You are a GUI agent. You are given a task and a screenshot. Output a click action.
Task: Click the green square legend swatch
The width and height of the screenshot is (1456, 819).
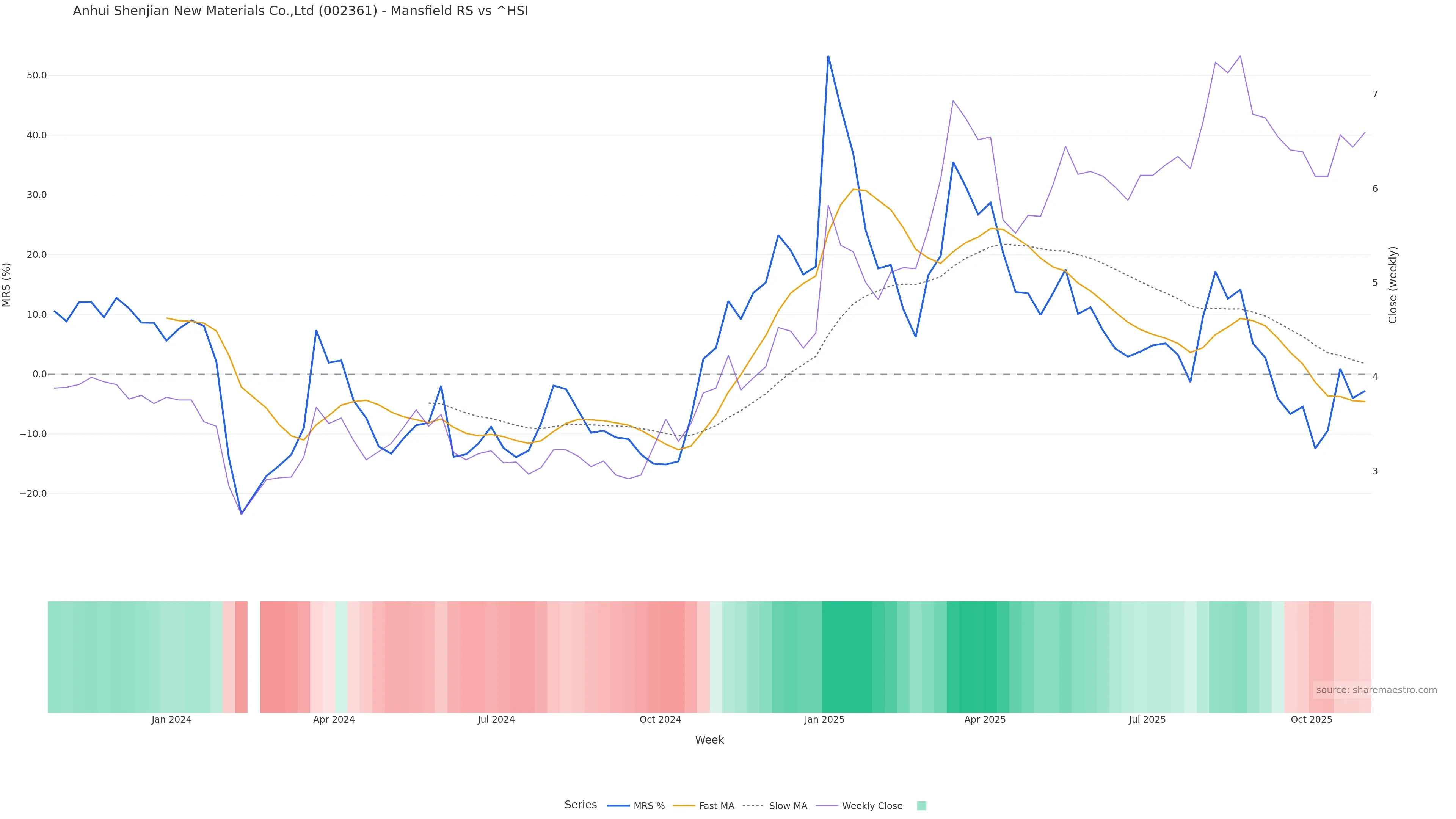coord(921,806)
